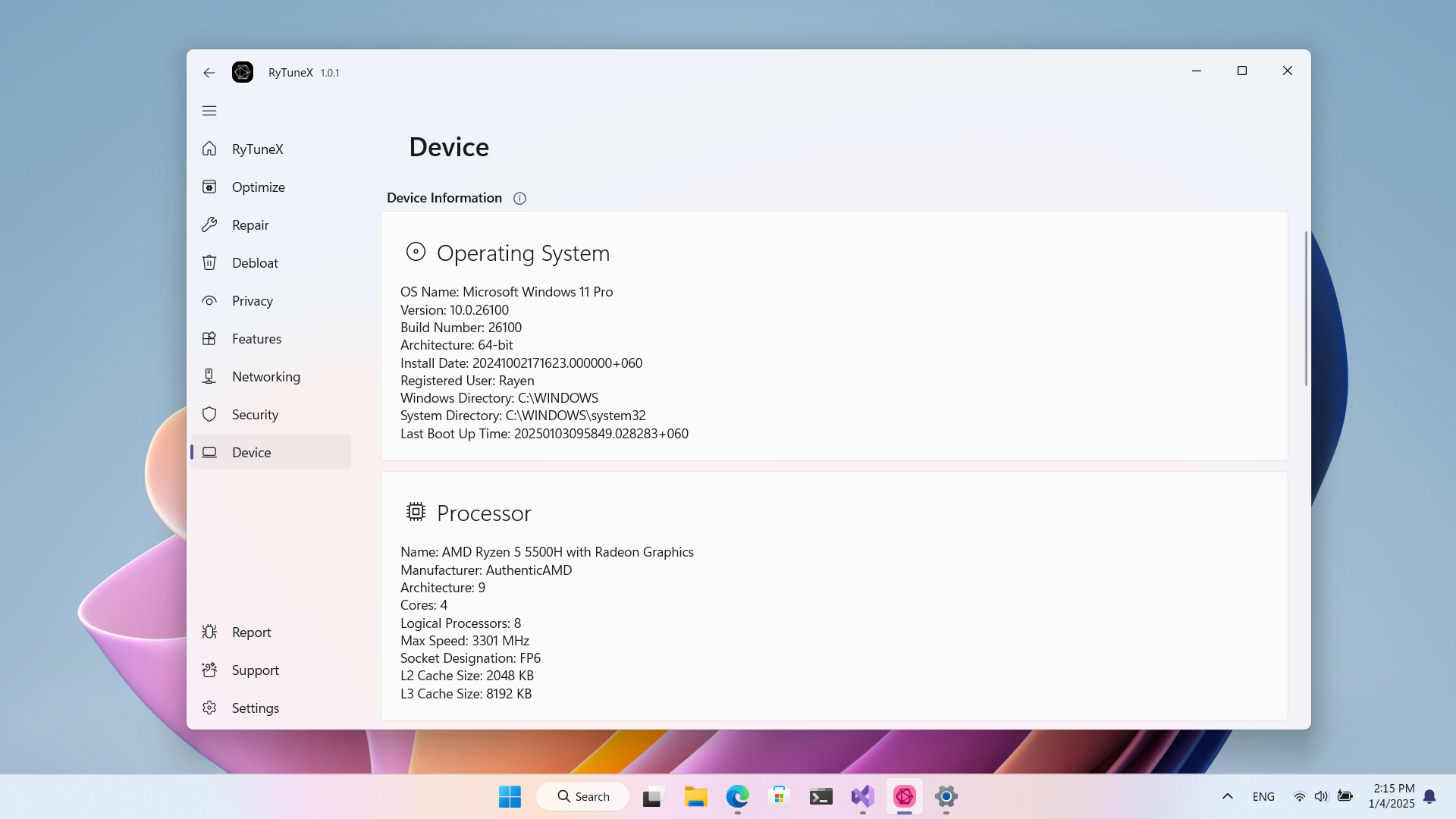This screenshot has height=819, width=1456.
Task: Go to the Repair section
Action: 270,224
